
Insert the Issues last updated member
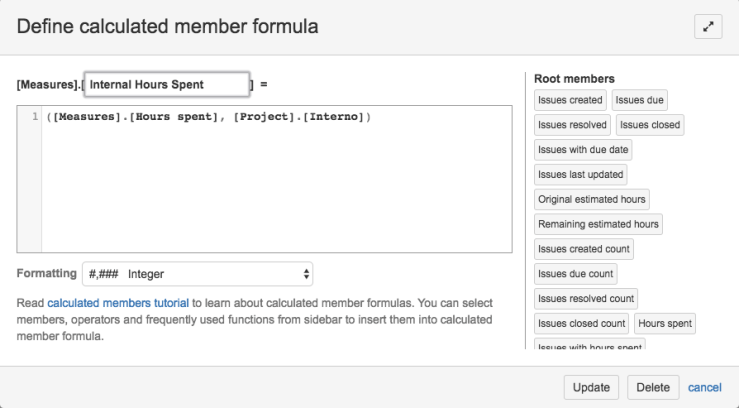coord(580,174)
